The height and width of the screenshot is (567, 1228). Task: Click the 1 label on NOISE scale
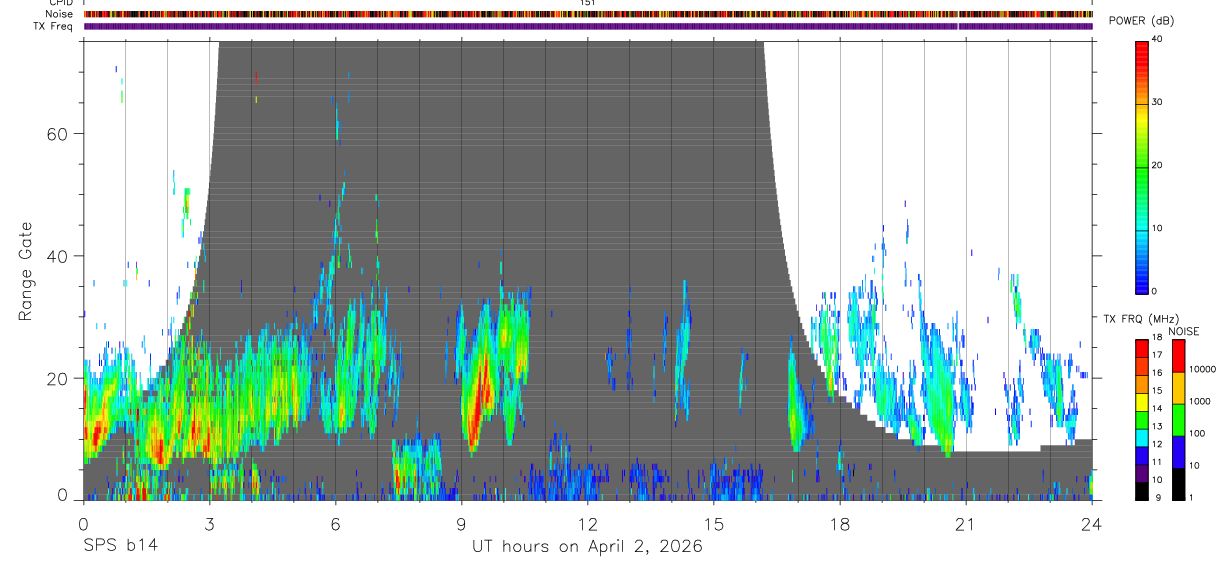click(1191, 497)
